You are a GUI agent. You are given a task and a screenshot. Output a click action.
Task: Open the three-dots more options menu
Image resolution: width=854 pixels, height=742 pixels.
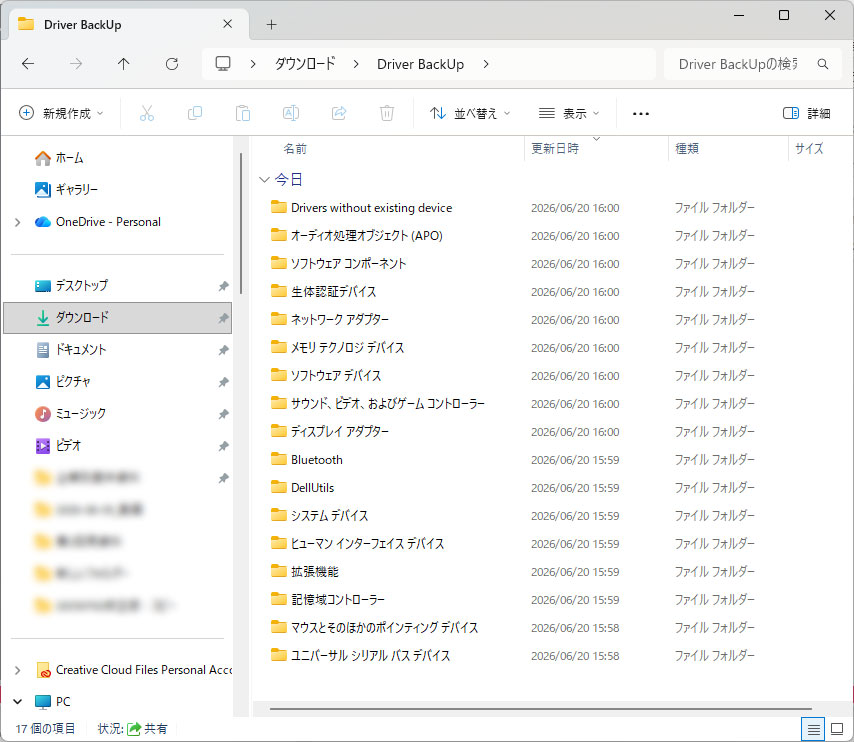[x=640, y=113]
